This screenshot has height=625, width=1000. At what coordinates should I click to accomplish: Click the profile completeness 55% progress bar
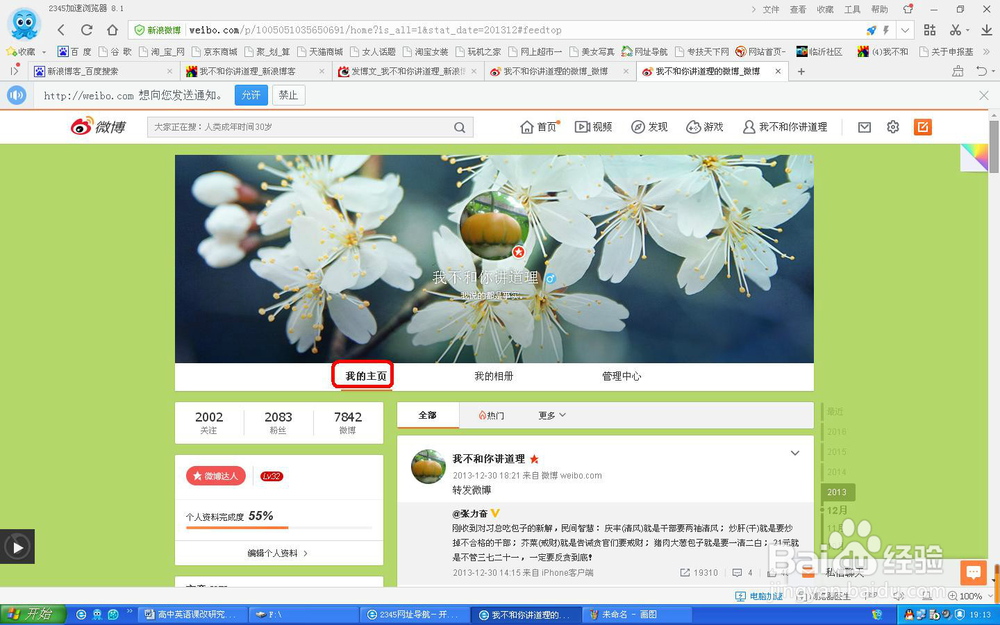coord(279,527)
